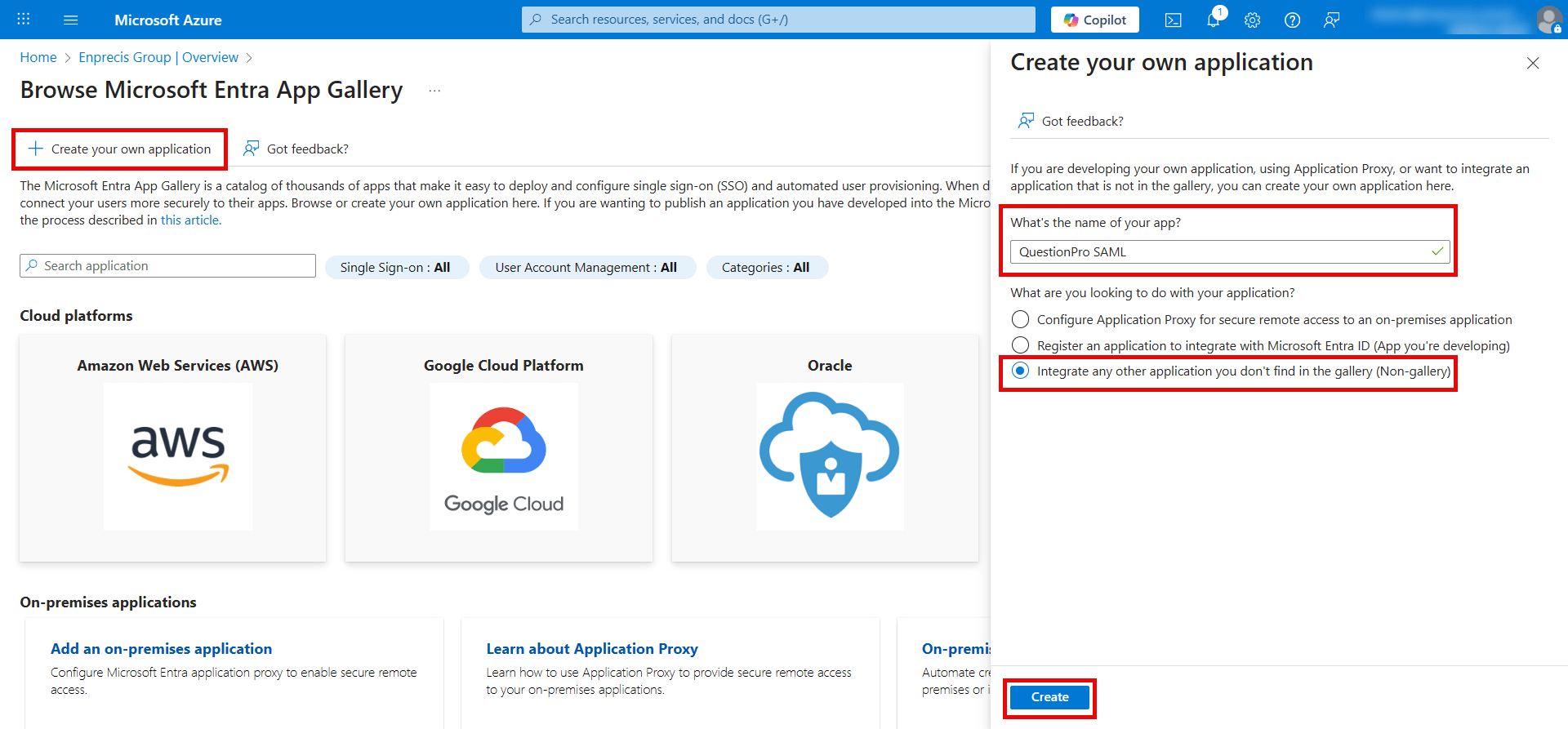This screenshot has height=729, width=1568.
Task: Open Enprecis Group Overview breadcrumb
Action: (x=158, y=57)
